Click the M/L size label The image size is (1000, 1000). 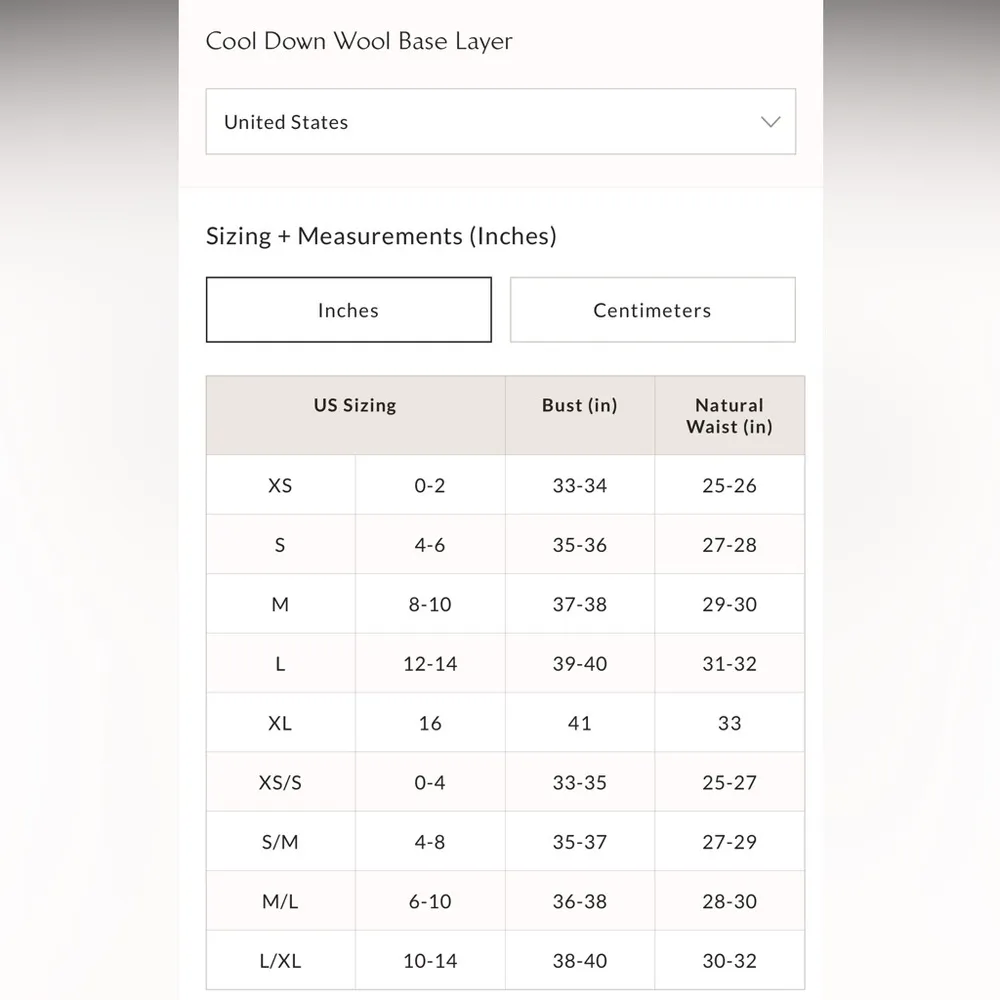pos(280,902)
